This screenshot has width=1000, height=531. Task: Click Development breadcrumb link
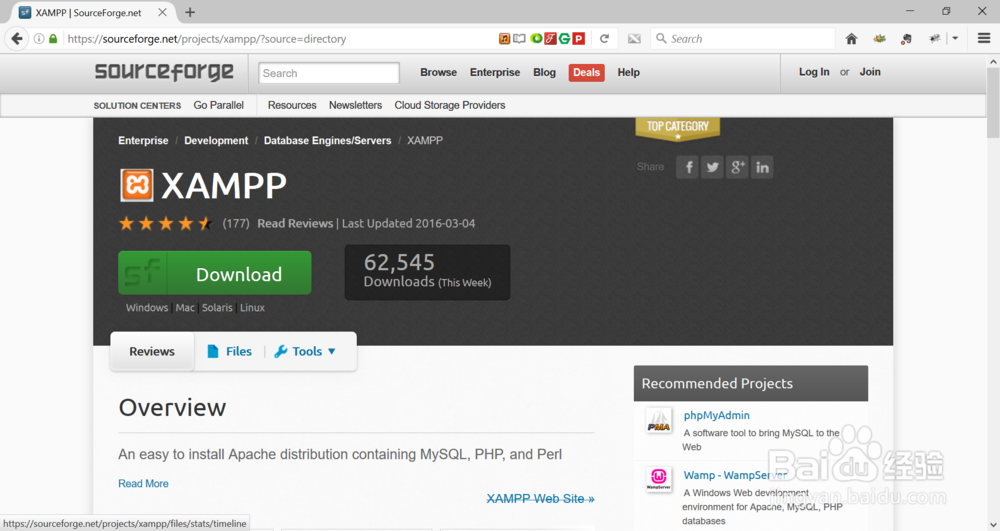click(216, 140)
